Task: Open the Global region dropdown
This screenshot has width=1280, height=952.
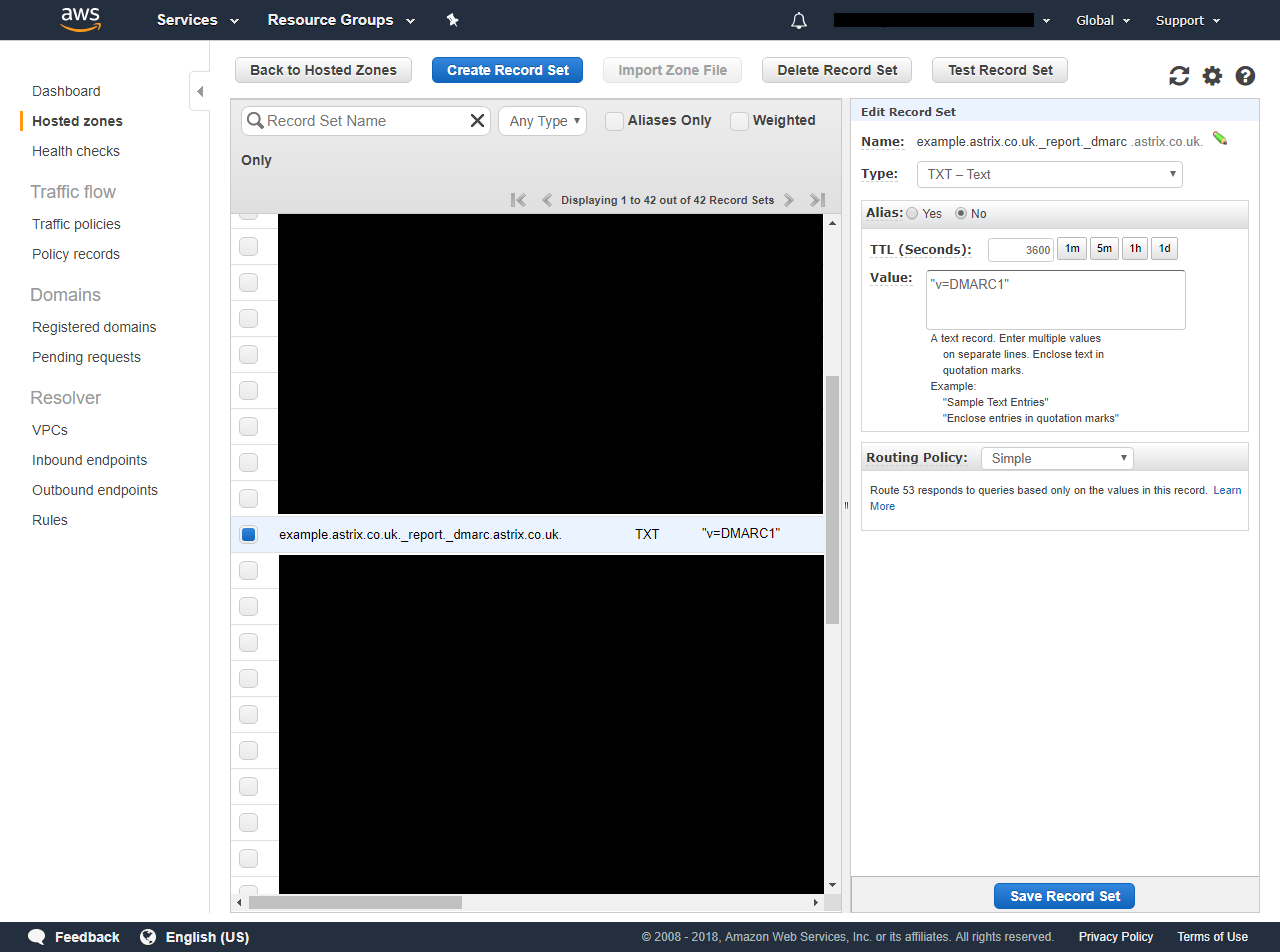Action: click(1103, 20)
